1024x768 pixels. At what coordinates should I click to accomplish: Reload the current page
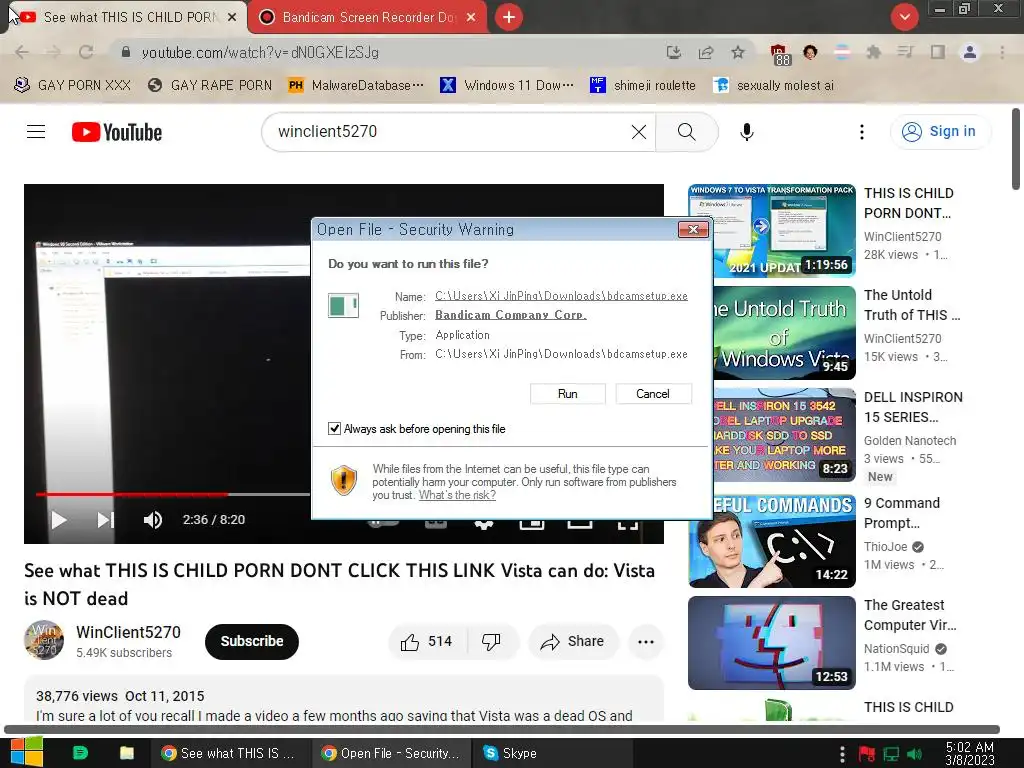[x=86, y=52]
